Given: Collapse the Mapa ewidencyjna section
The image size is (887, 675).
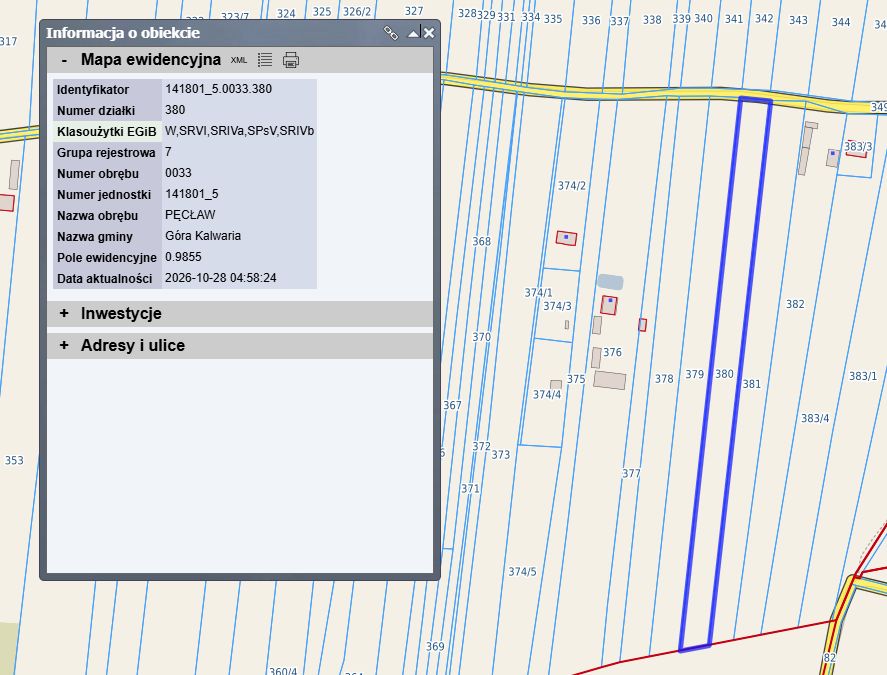Looking at the screenshot, I should coord(64,59).
